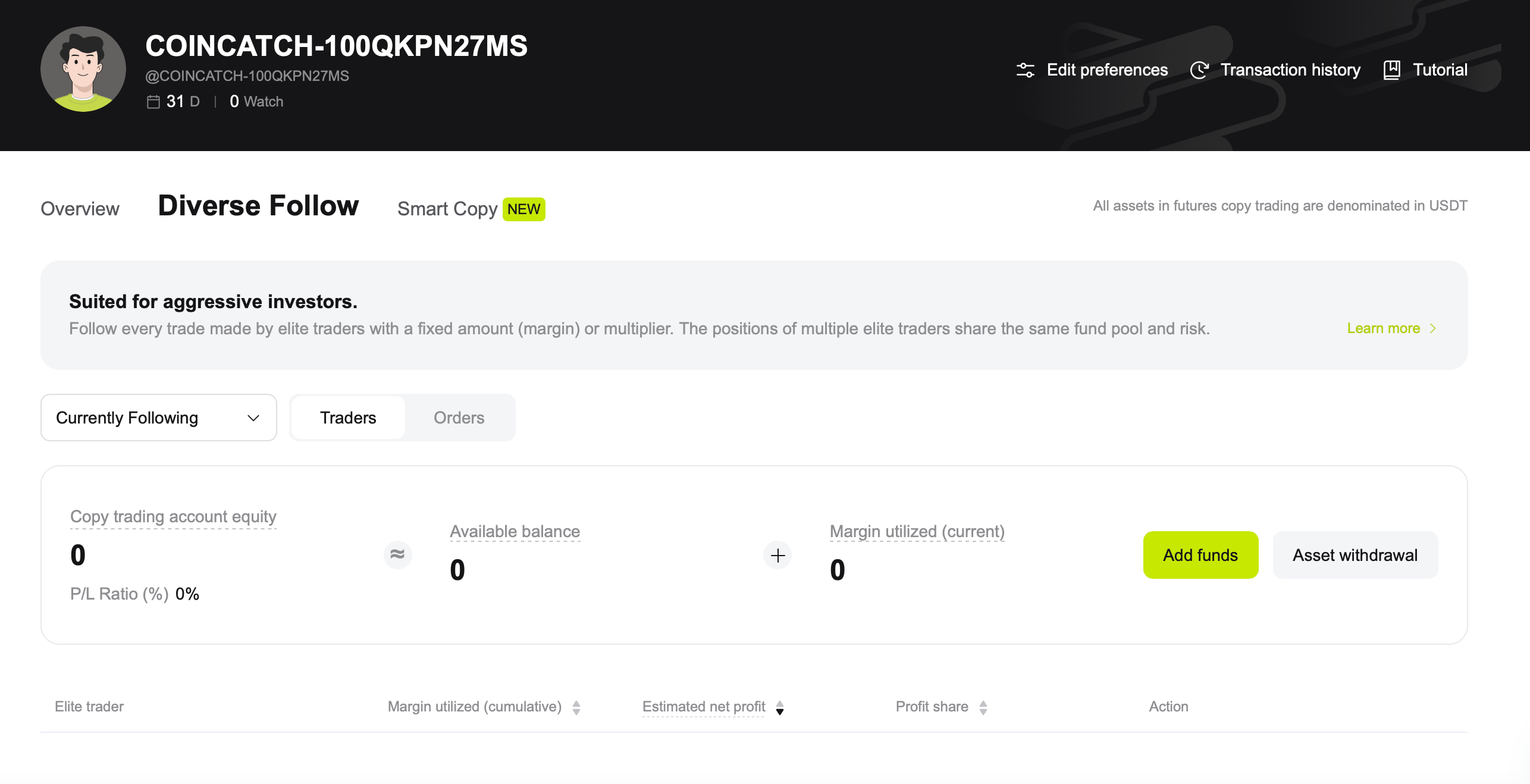Select the Diverse Follow tab

(x=258, y=206)
